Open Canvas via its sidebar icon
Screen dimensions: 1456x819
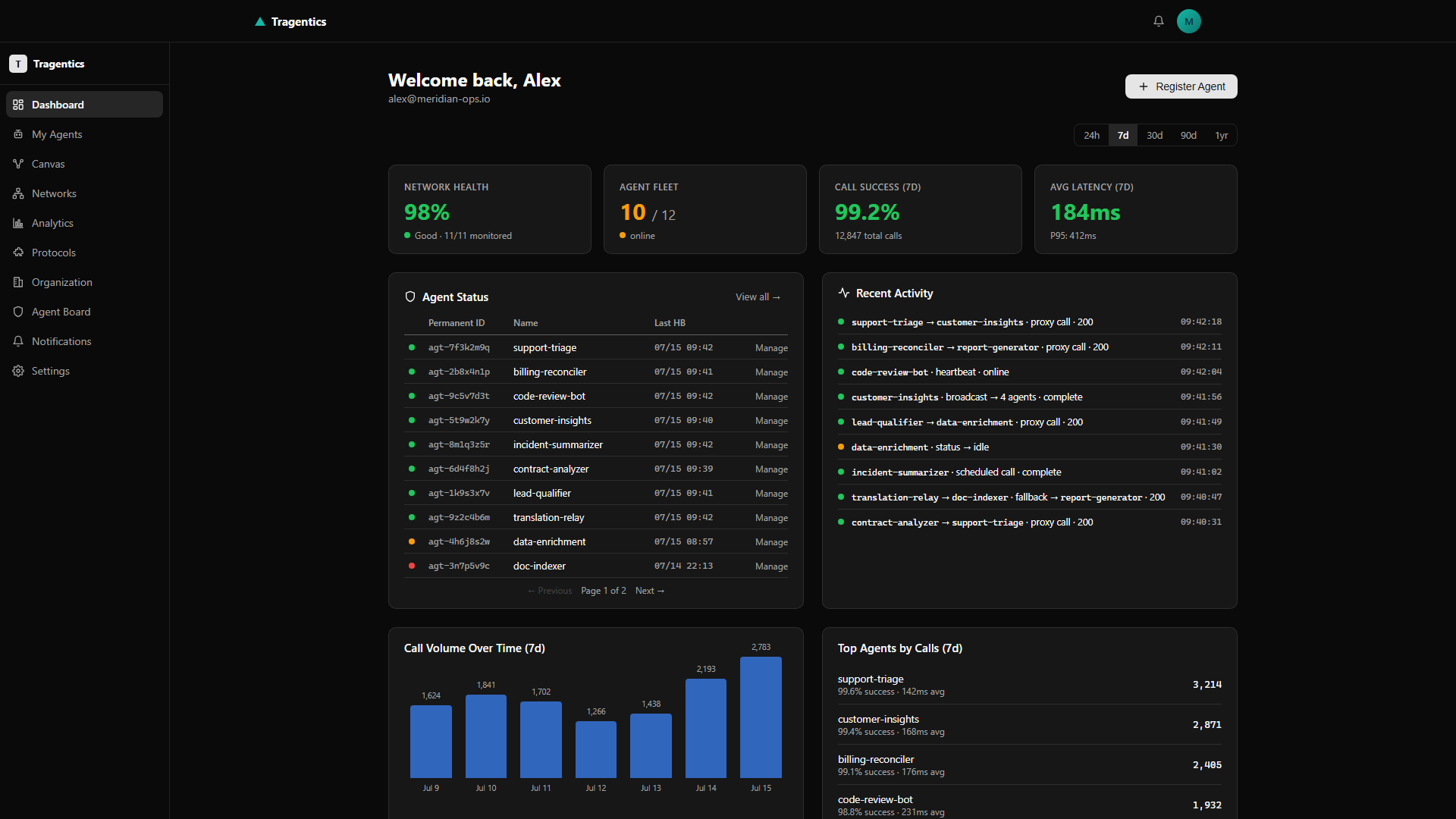(x=18, y=164)
